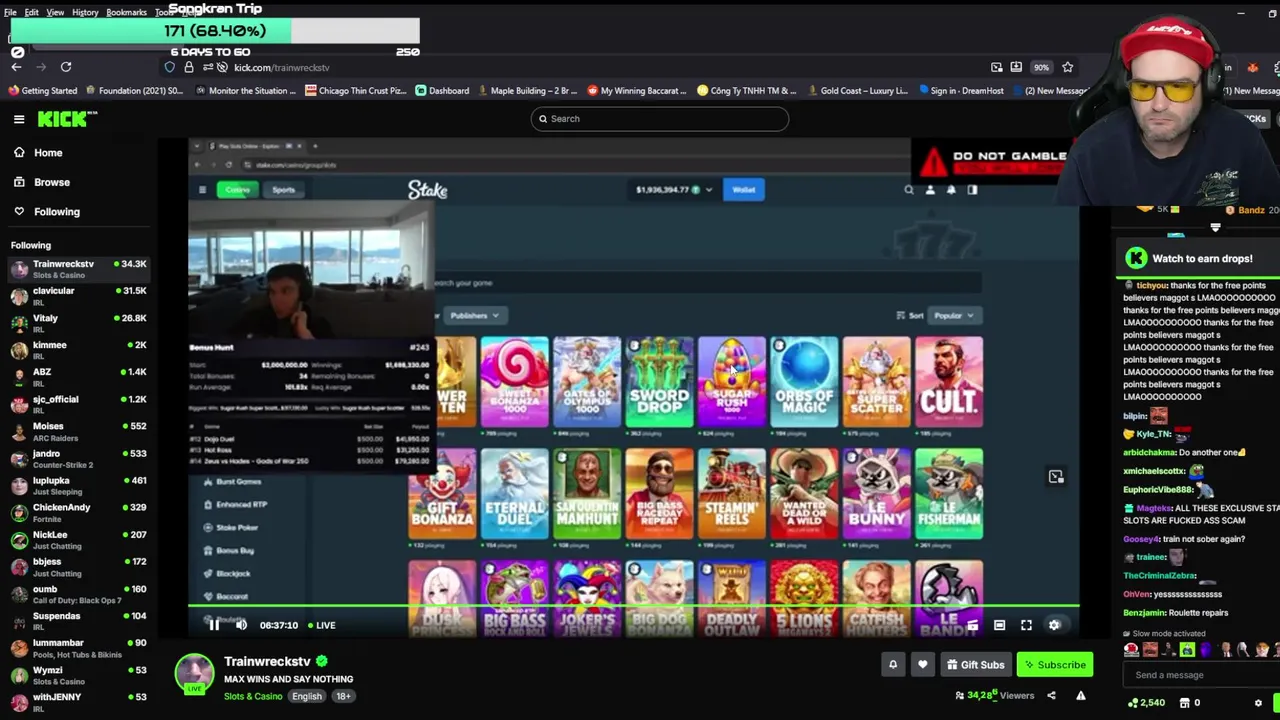The height and width of the screenshot is (720, 1280).
Task: Click the MetaMask fox extension icon
Action: [x=1253, y=67]
